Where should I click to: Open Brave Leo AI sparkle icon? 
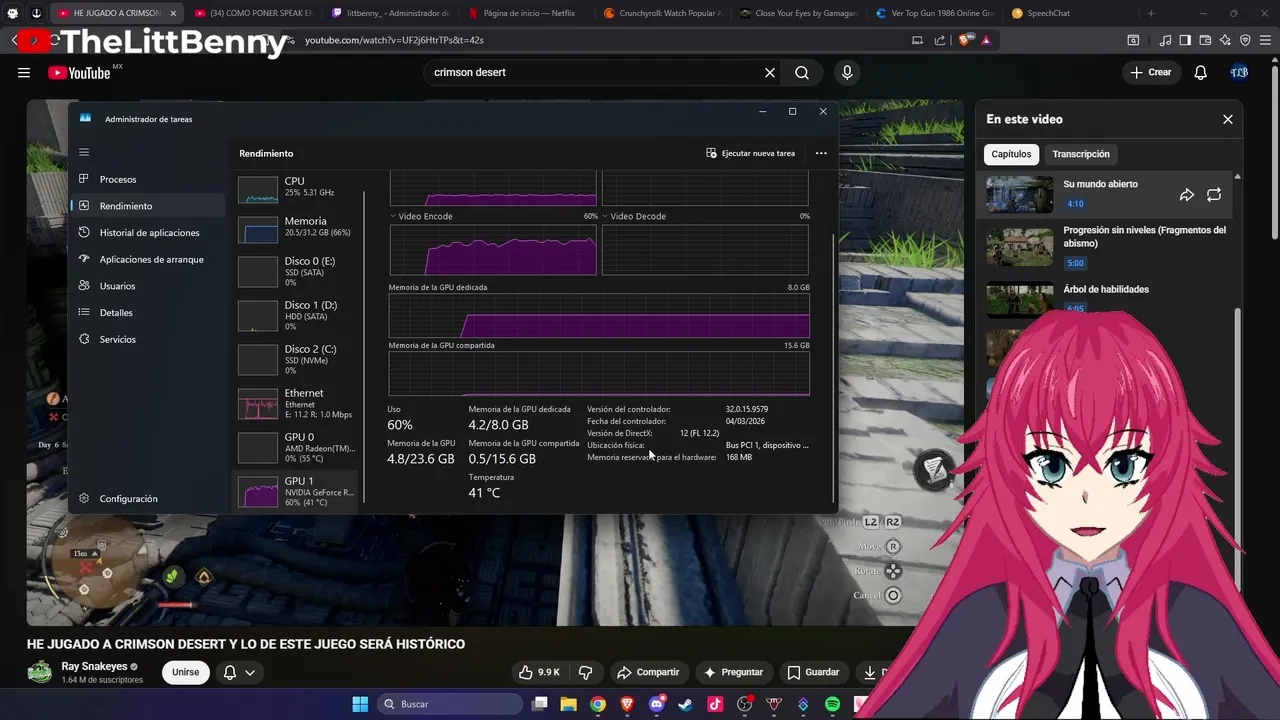(x=1225, y=40)
